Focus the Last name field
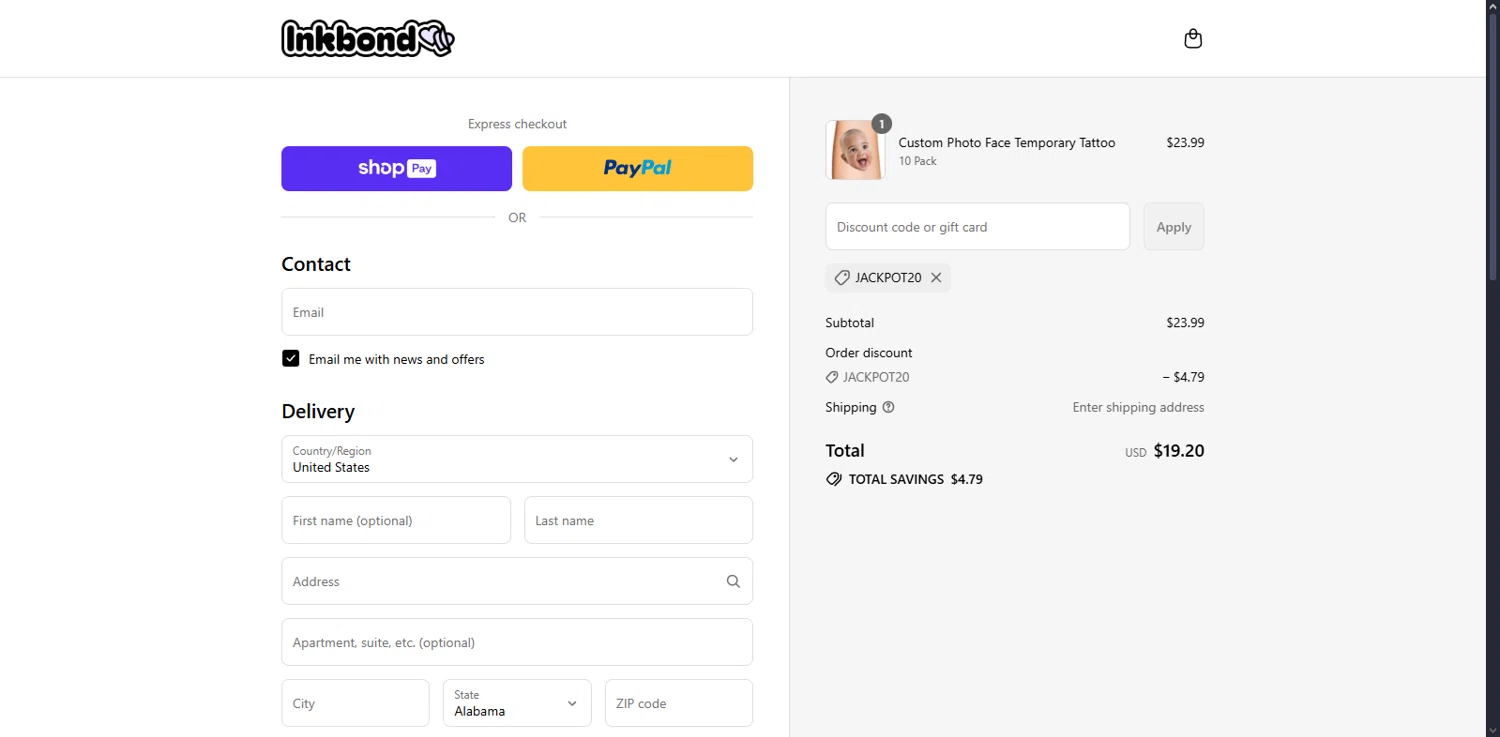 point(639,520)
